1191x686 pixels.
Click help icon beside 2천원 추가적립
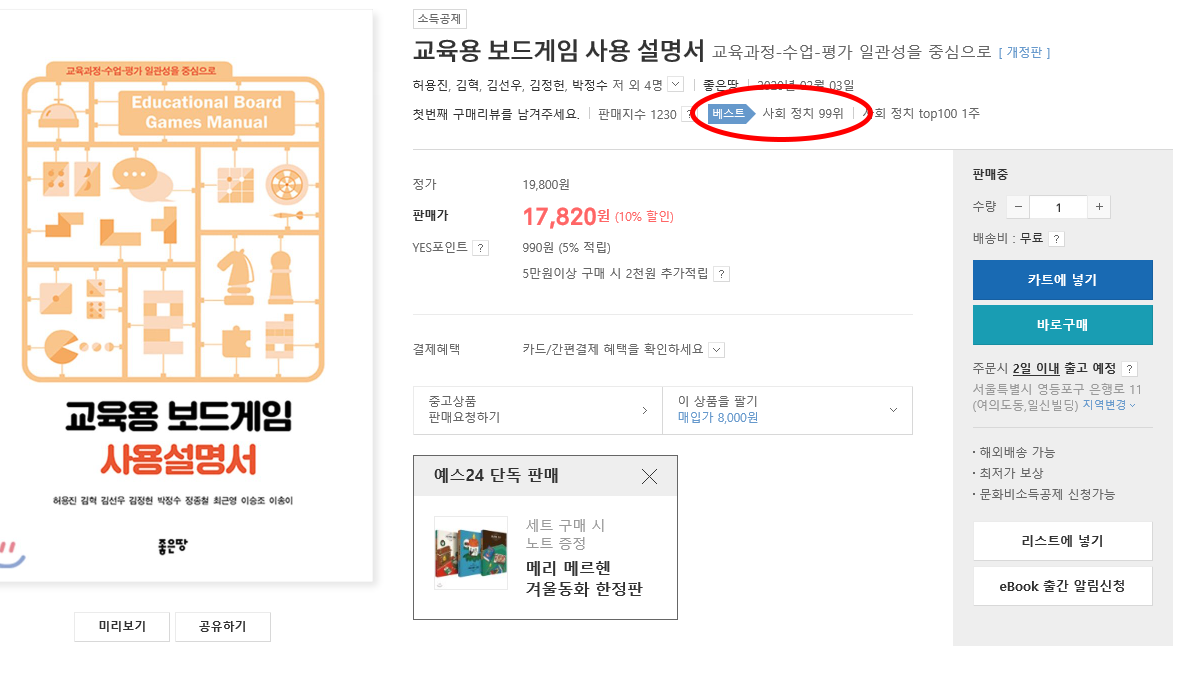722,273
